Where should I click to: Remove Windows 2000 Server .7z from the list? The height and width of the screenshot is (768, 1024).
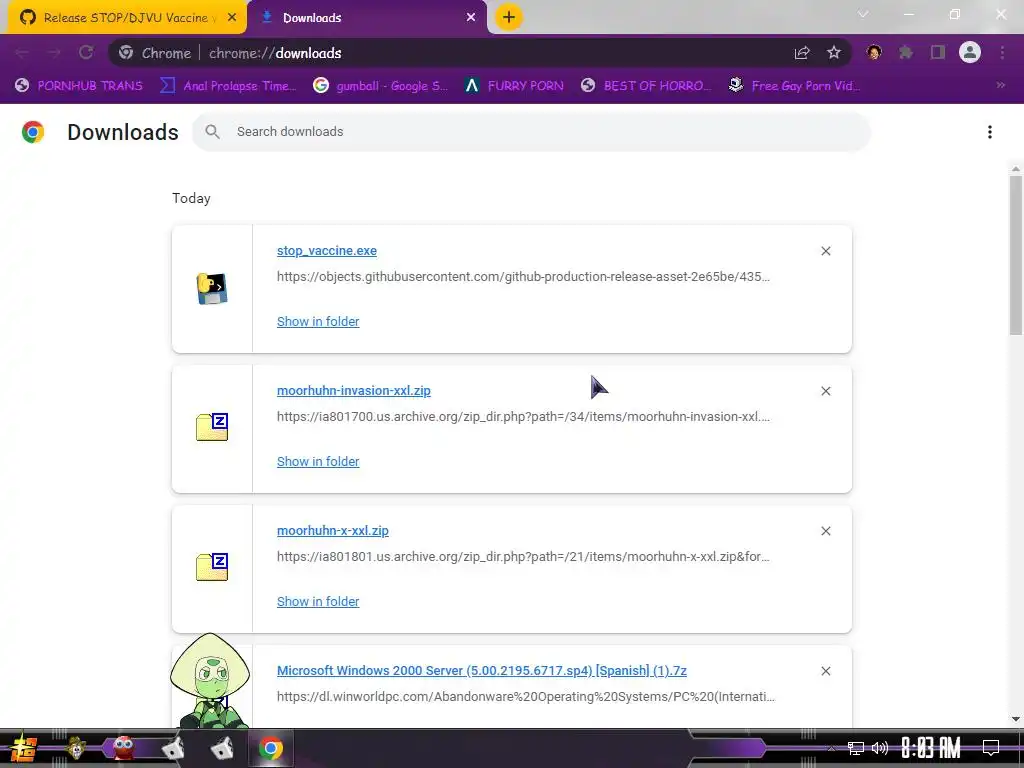coord(825,671)
